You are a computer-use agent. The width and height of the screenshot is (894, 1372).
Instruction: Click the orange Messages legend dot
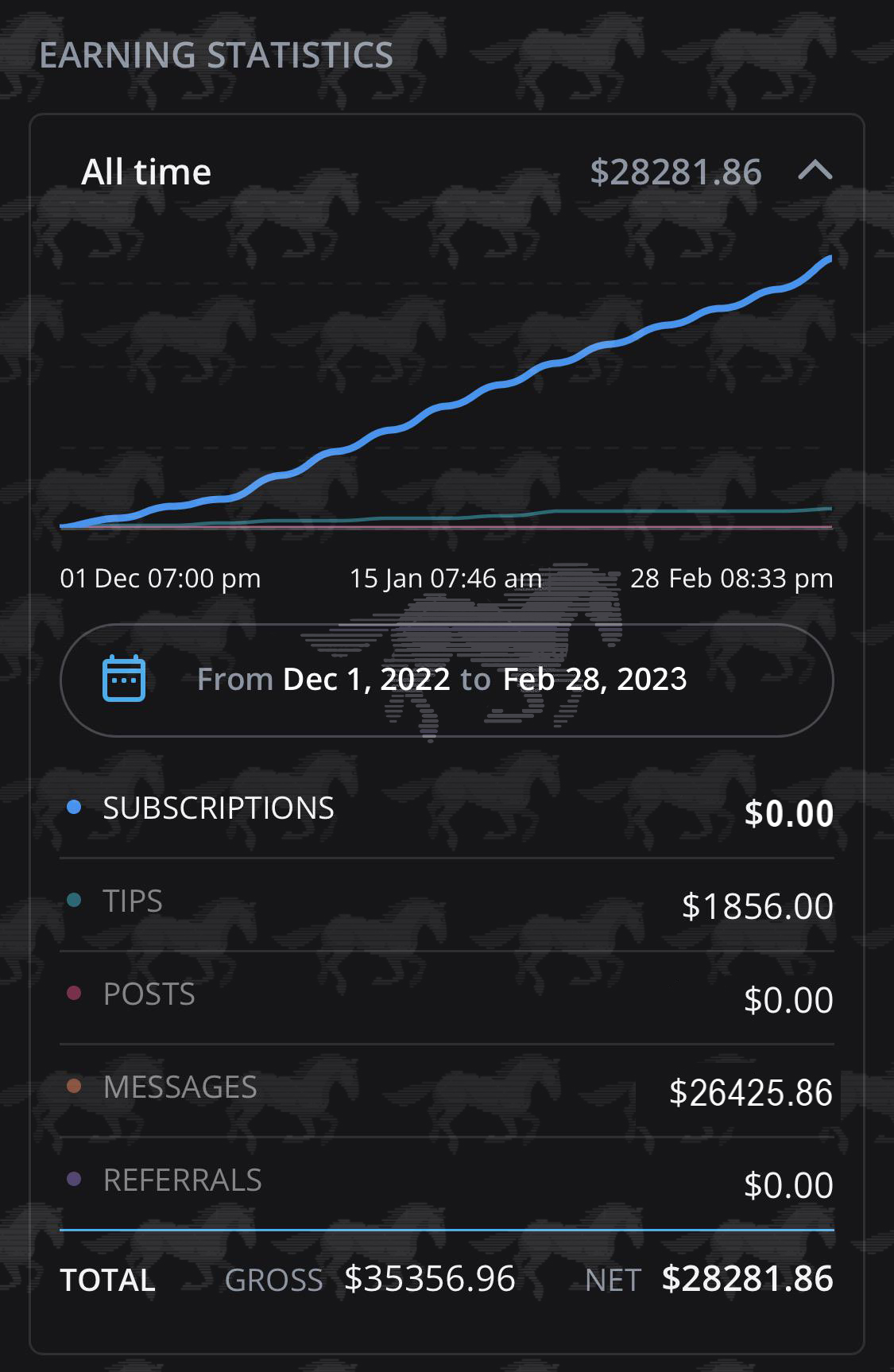(74, 1086)
